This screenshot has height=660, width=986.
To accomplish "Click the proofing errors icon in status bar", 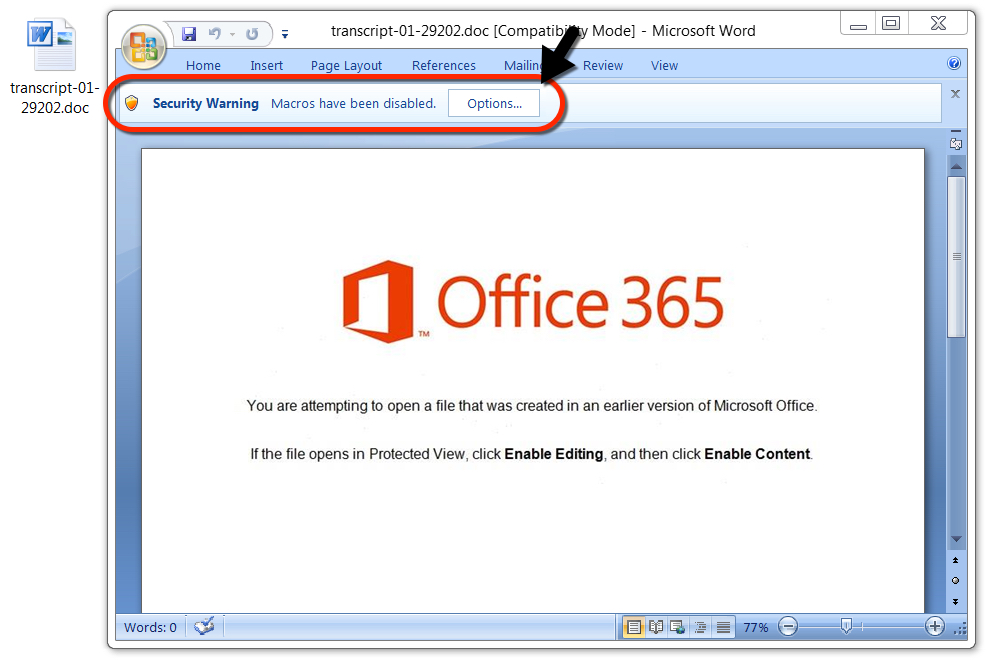I will (204, 626).
